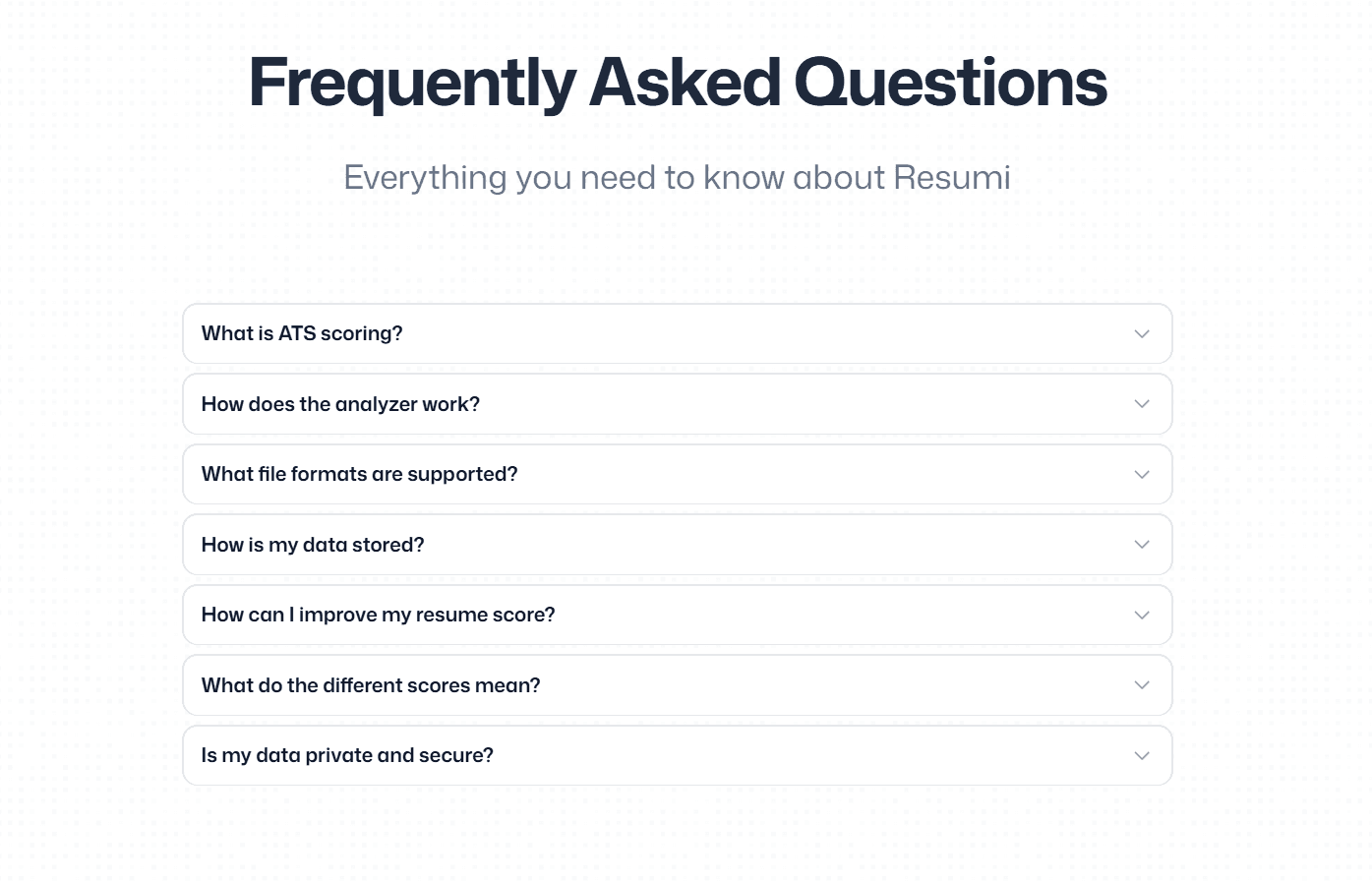Screen dimensions: 1372x882
Task: Click chevron for different scores question
Action: [1141, 685]
